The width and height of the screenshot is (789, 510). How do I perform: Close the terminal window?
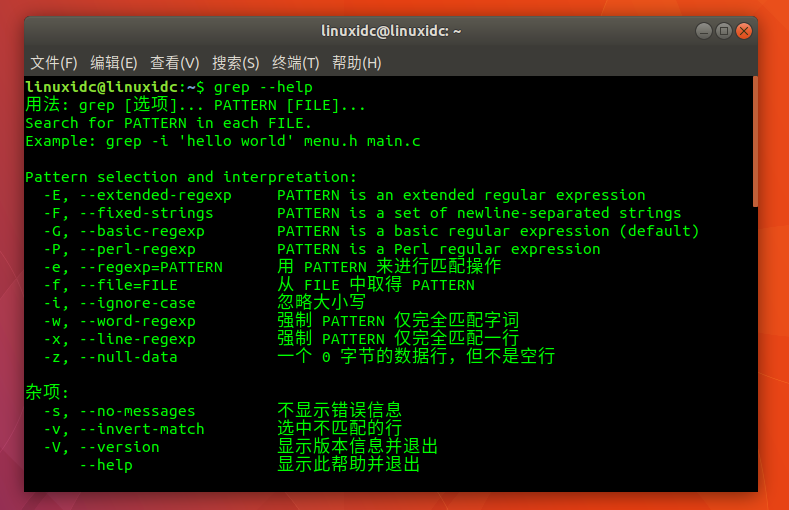744,31
